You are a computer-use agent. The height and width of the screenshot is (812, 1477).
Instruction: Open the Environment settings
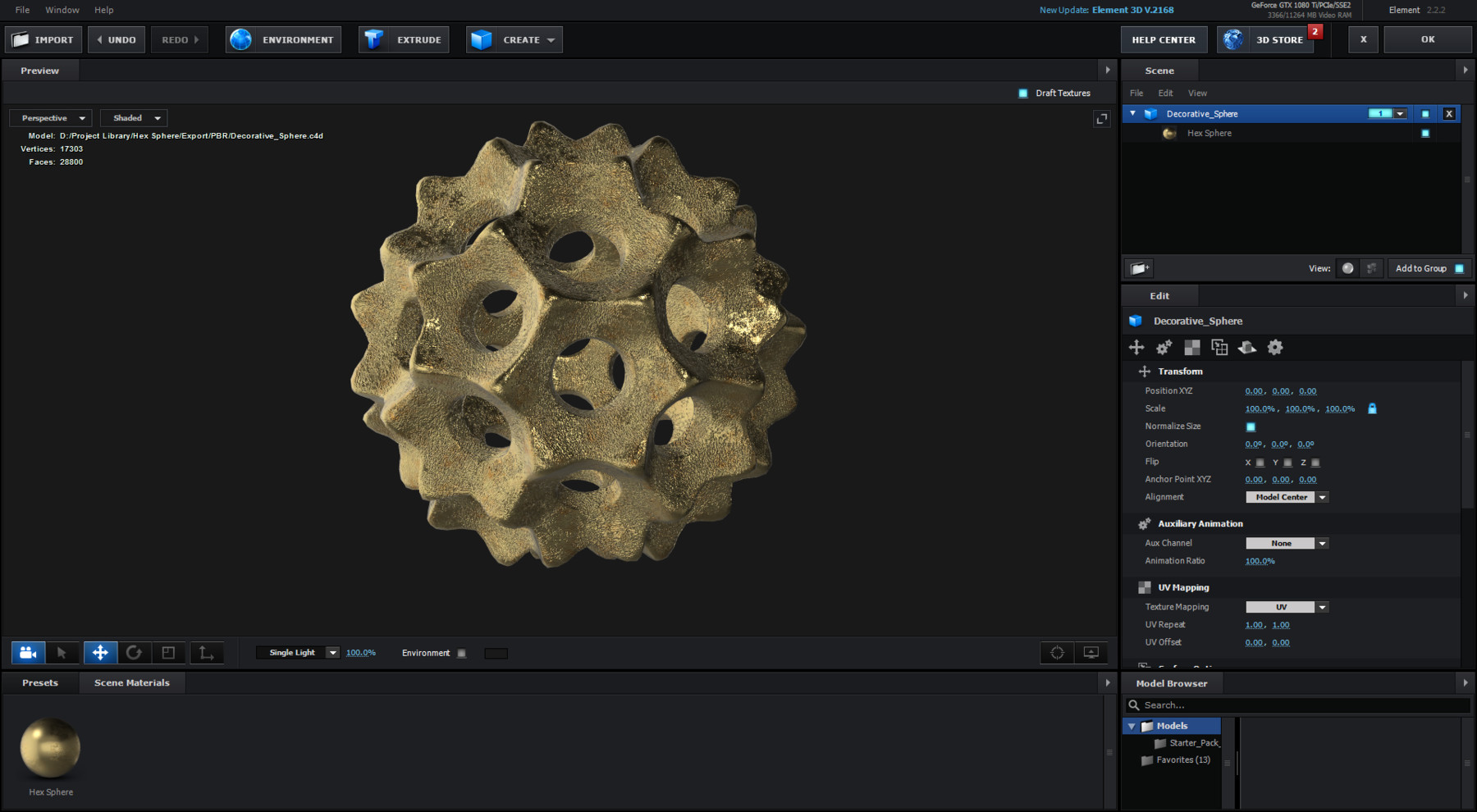click(282, 39)
